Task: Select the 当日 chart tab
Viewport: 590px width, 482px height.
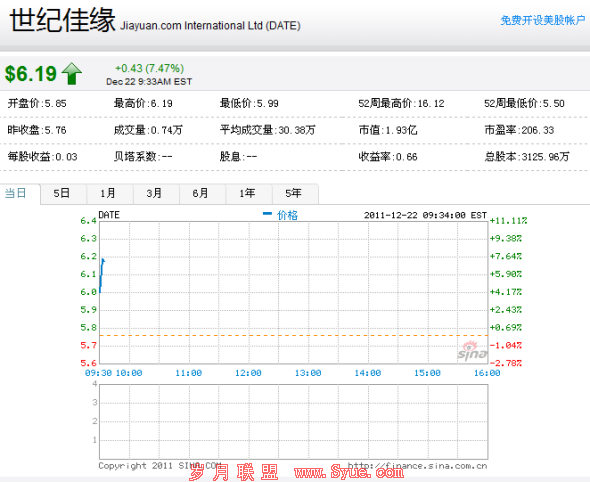Action: [15, 193]
